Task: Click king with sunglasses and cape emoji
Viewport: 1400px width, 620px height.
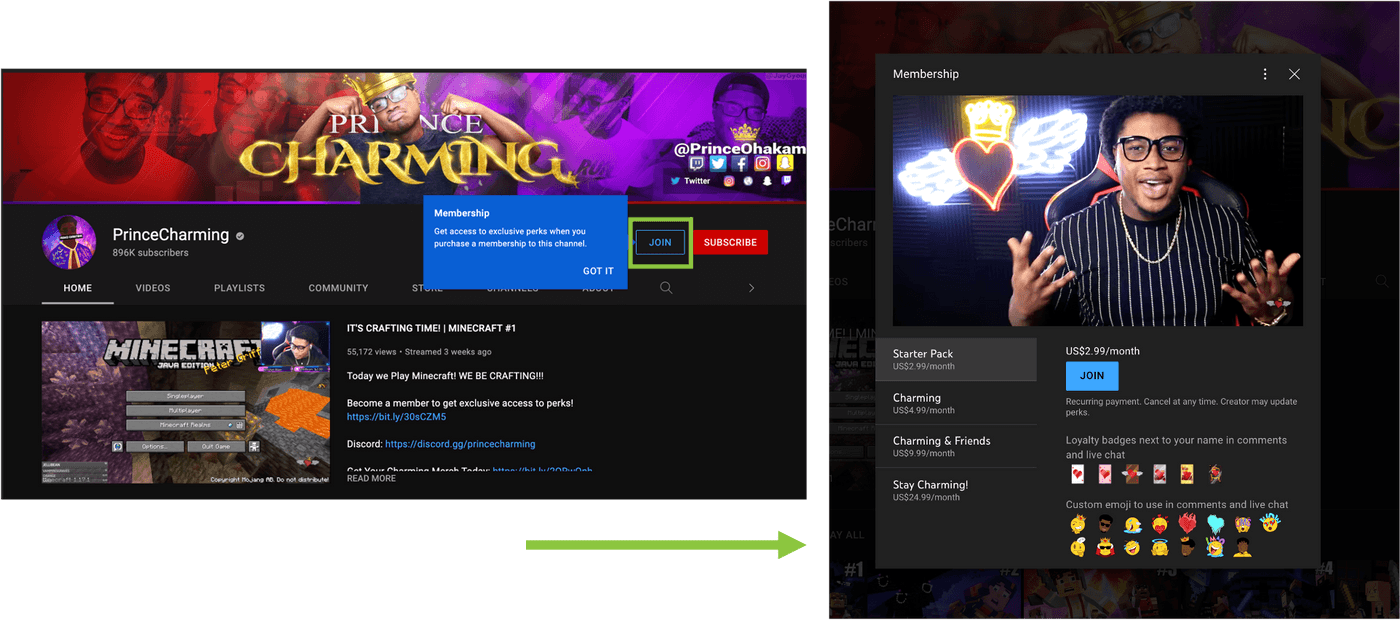Action: tap(1105, 547)
